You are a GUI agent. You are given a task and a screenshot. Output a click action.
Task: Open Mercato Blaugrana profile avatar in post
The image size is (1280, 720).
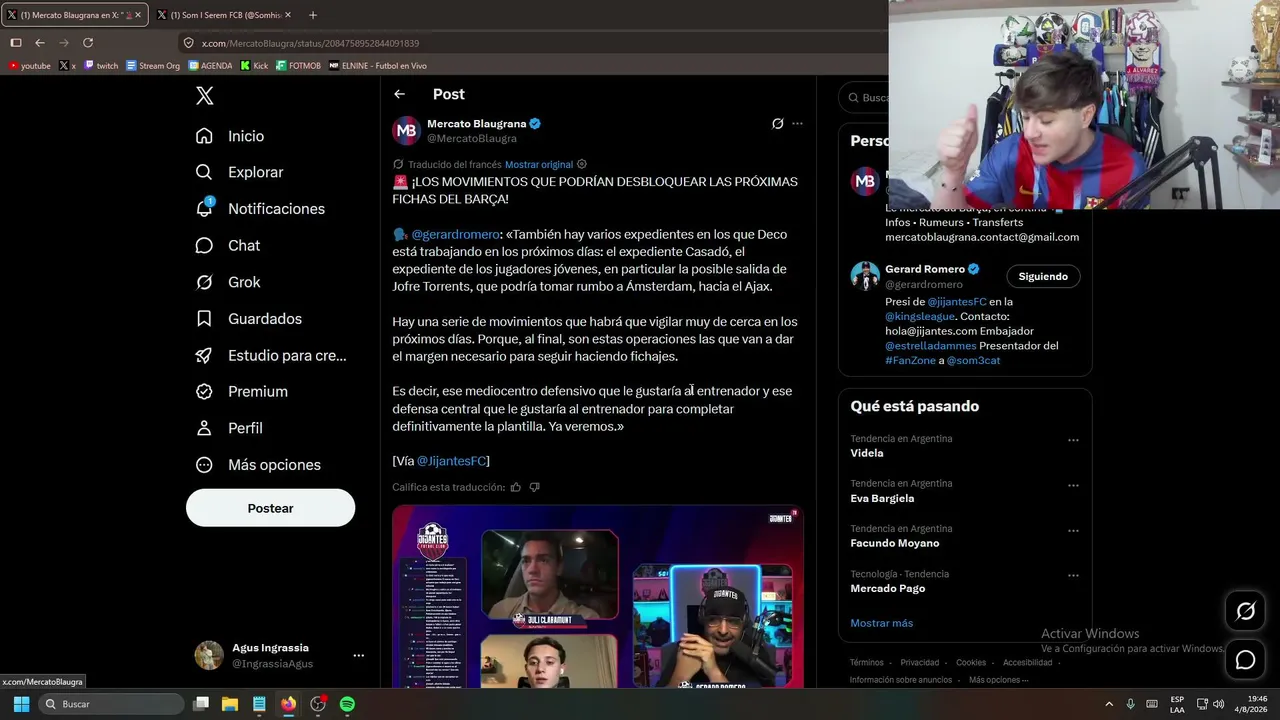point(406,131)
